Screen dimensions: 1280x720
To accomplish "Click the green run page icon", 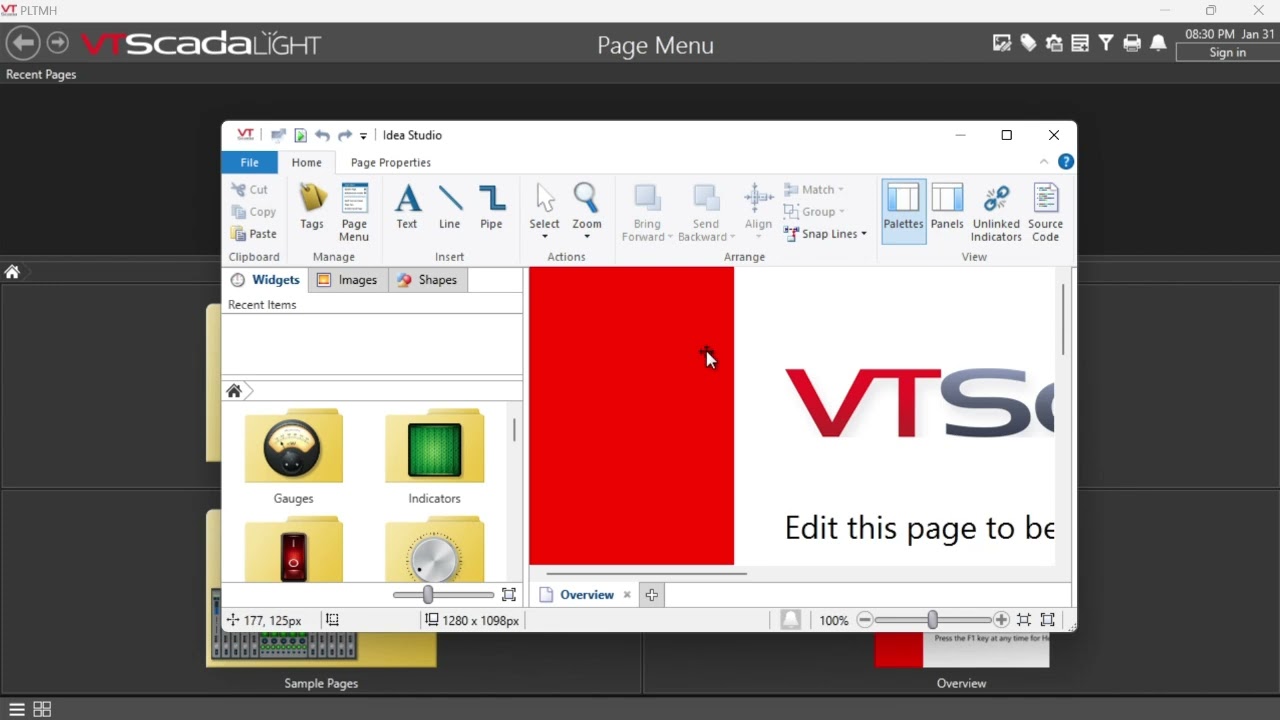I will click(300, 135).
